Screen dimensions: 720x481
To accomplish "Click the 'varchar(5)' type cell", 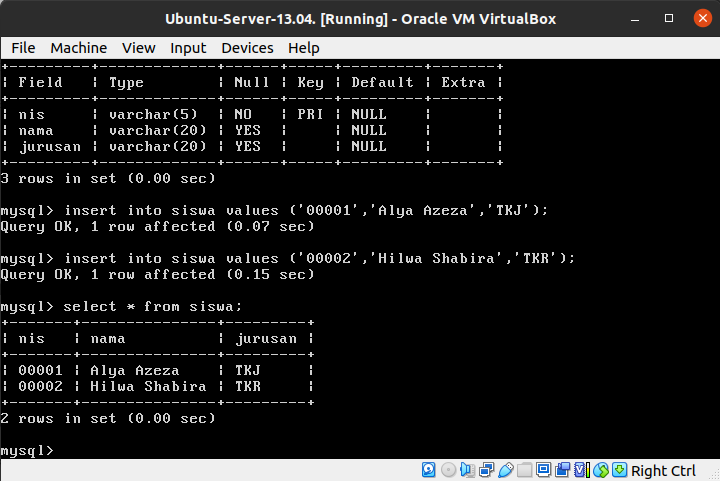I will pos(153,114).
